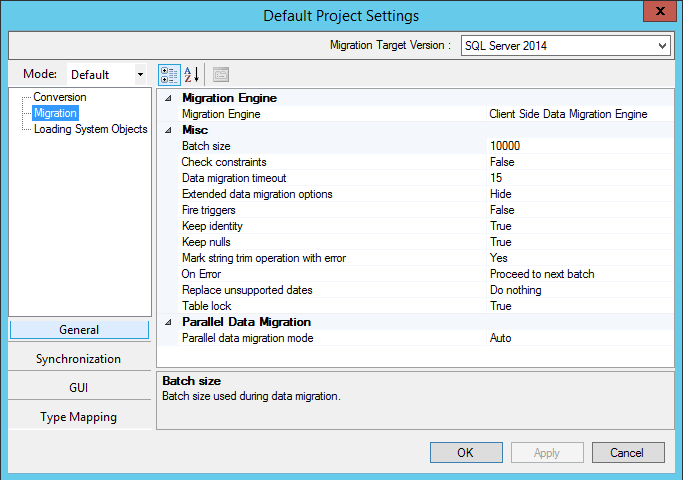The image size is (684, 480).
Task: Click the Property Pages icon
Action: click(220, 74)
